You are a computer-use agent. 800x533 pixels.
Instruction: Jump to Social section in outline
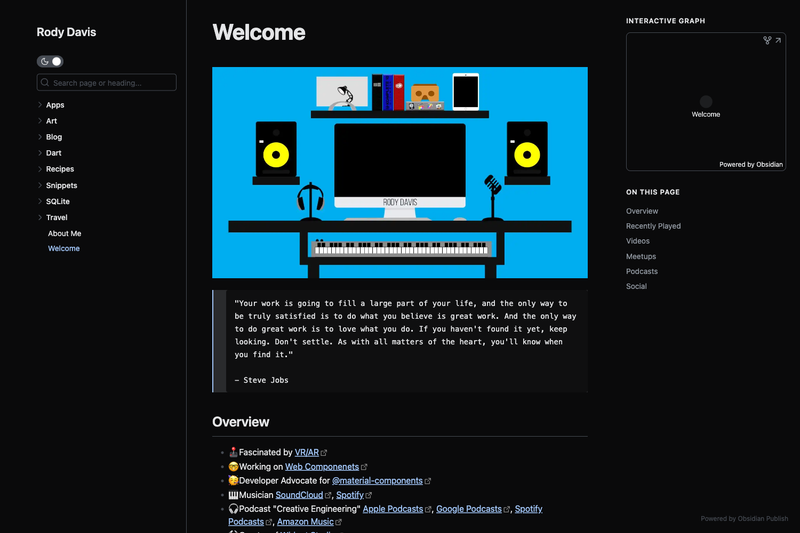point(636,286)
